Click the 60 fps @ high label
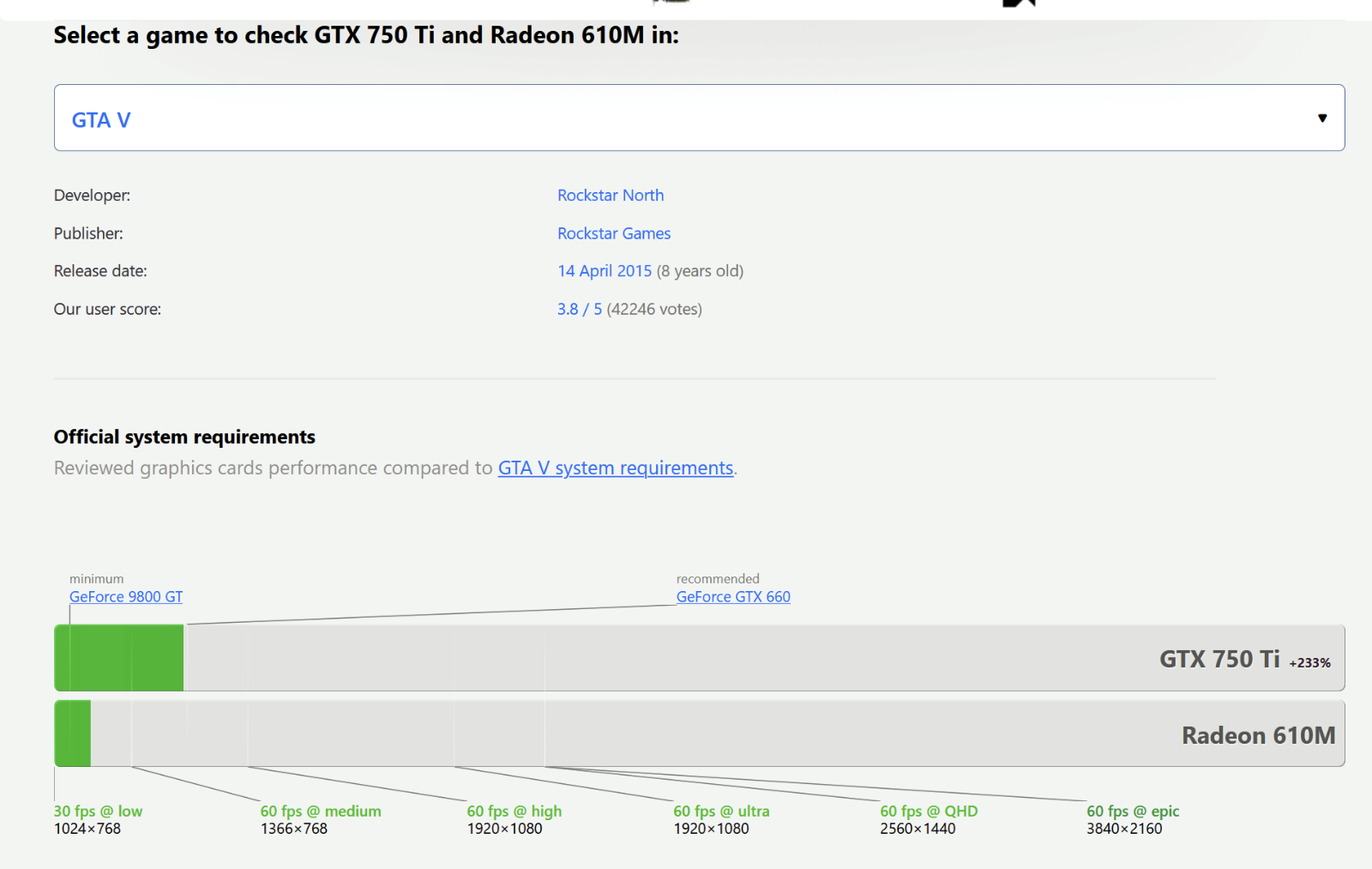This screenshot has width=1372, height=869. tap(514, 812)
